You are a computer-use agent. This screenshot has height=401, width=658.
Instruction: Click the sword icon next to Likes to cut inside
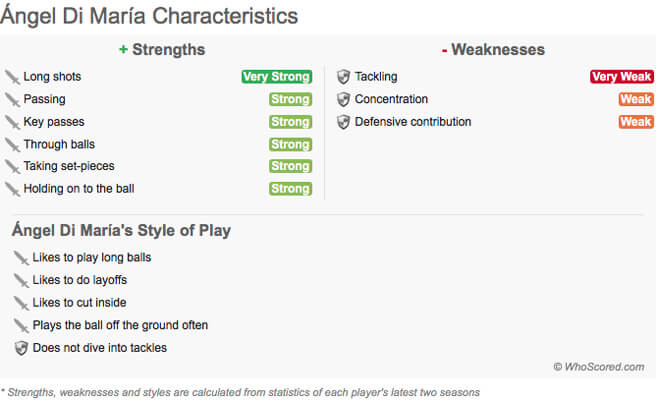tap(21, 303)
